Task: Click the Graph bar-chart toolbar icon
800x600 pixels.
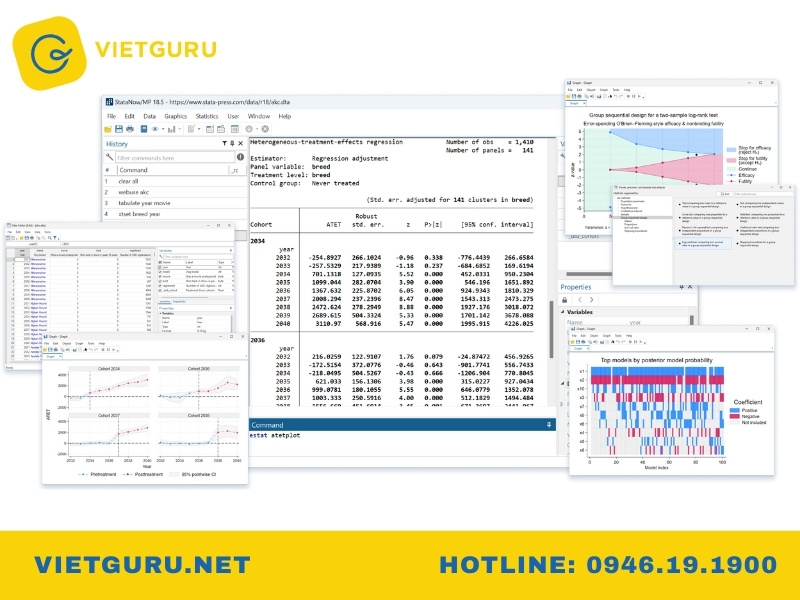Action: coord(172,129)
